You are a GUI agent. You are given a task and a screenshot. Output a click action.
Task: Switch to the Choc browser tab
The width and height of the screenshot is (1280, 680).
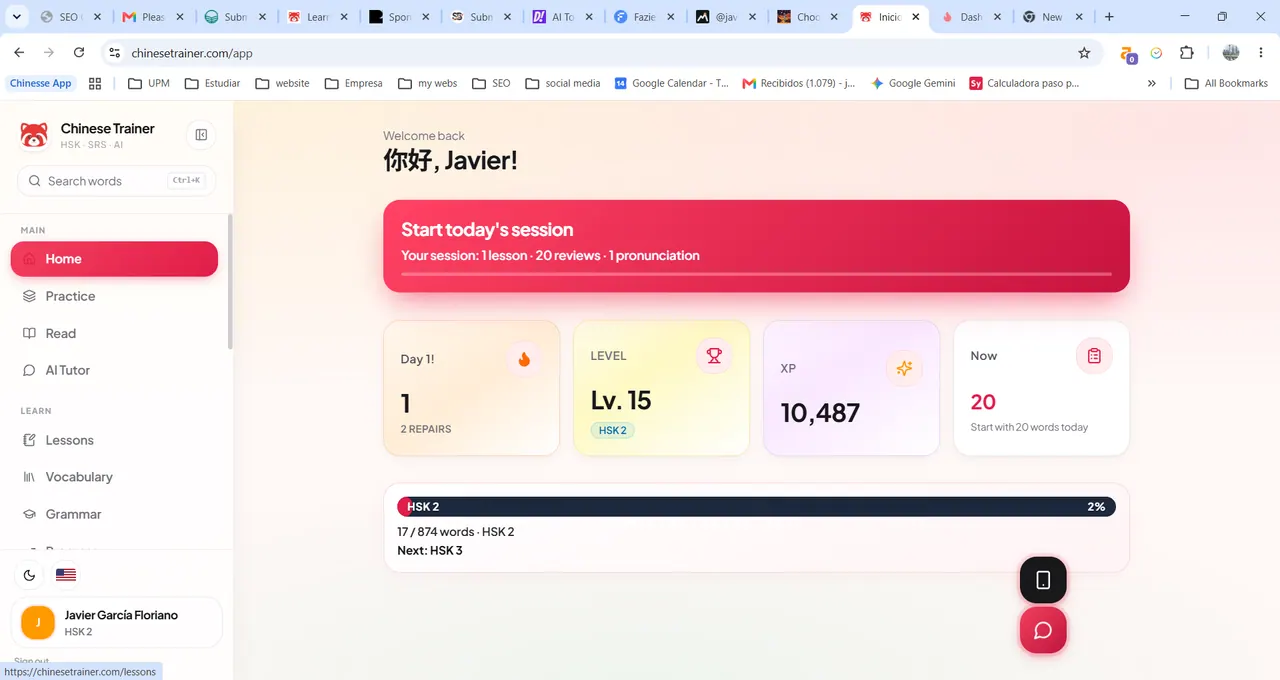(808, 17)
